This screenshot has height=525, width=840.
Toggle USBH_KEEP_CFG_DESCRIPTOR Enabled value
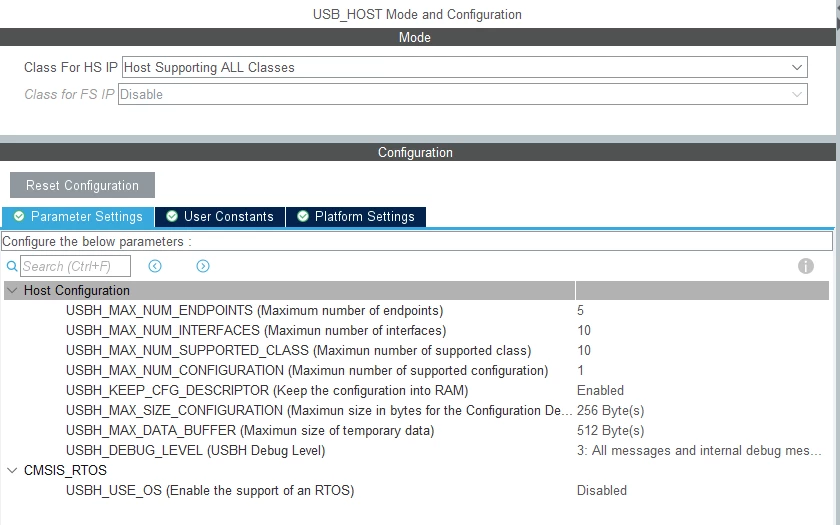[600, 391]
